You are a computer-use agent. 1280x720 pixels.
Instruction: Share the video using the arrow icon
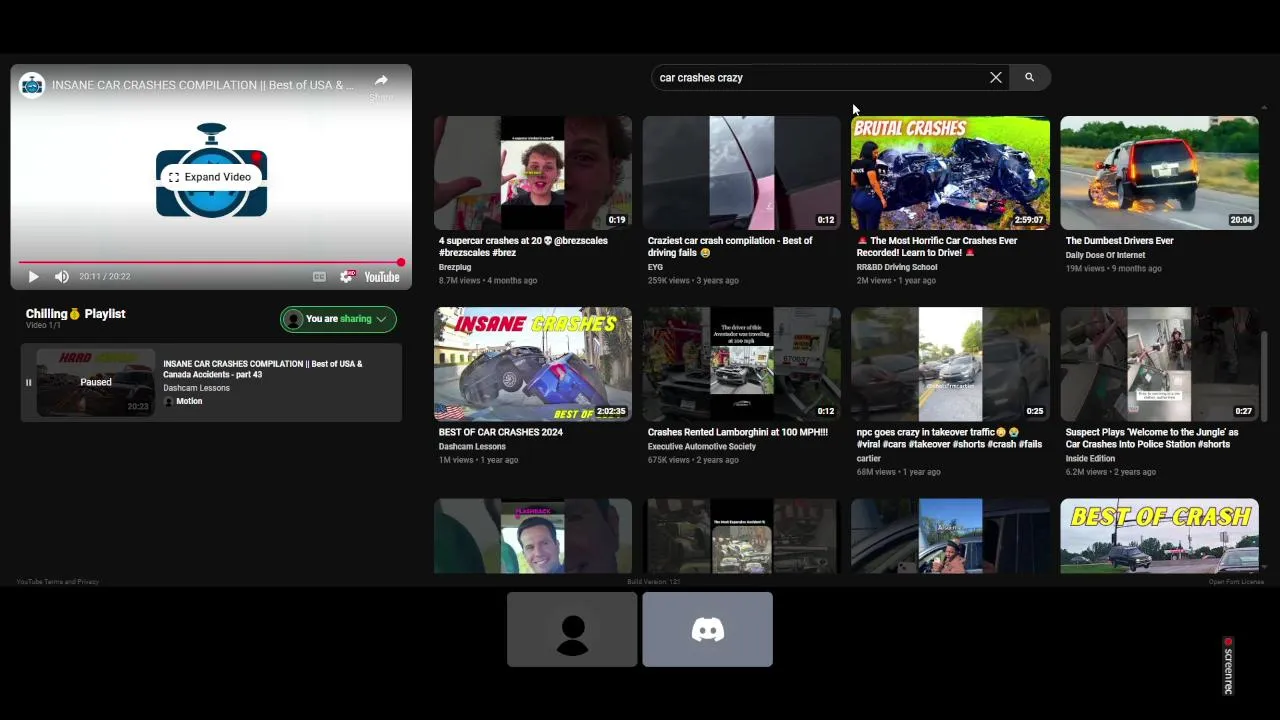(381, 81)
